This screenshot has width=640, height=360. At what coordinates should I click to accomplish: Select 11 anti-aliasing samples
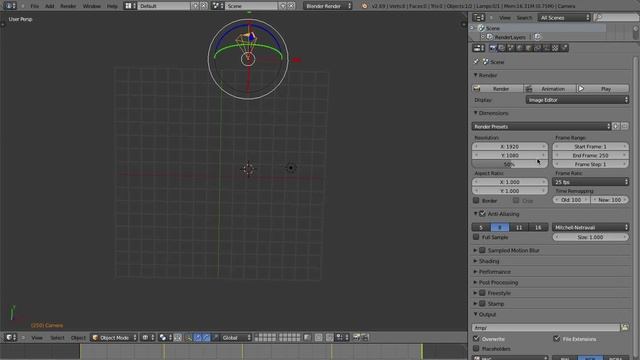pyautogui.click(x=519, y=227)
